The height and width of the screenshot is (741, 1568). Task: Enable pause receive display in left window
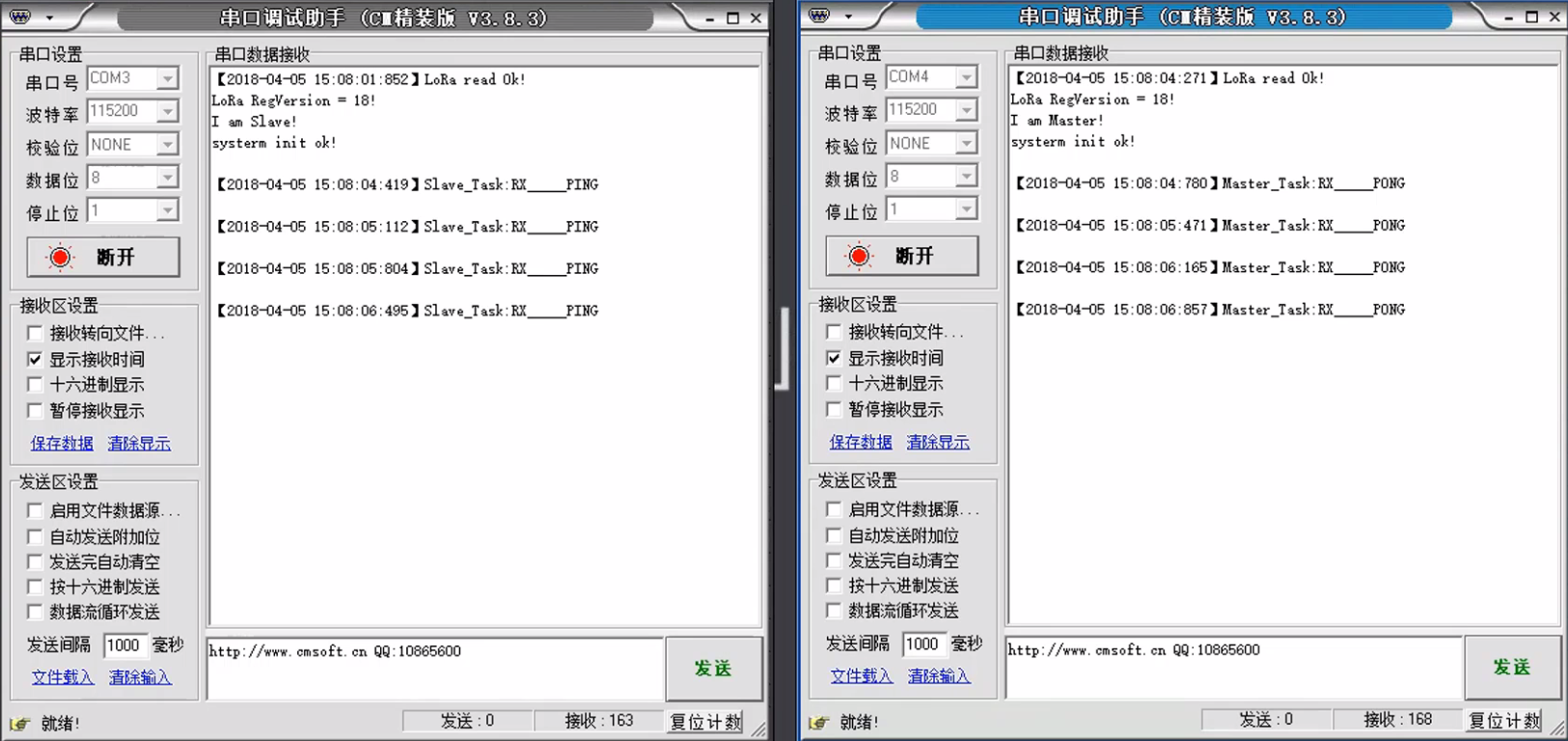(x=36, y=410)
